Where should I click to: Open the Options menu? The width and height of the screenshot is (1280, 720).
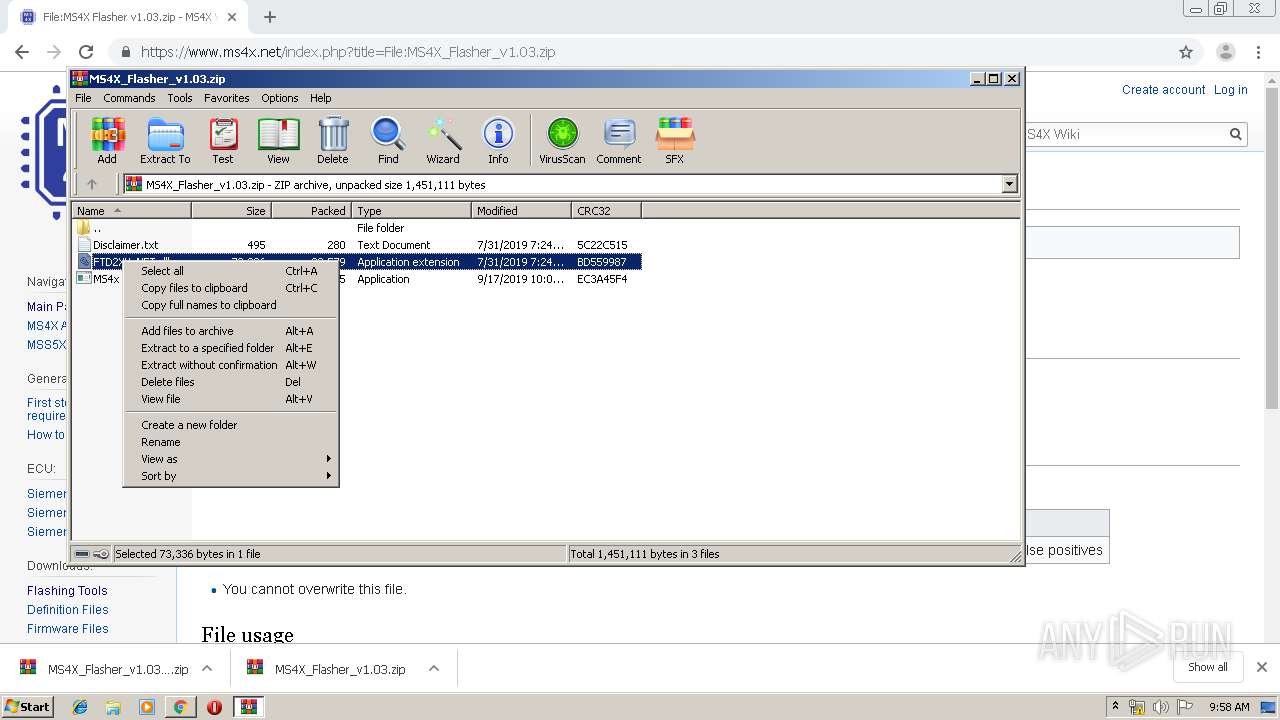point(280,98)
